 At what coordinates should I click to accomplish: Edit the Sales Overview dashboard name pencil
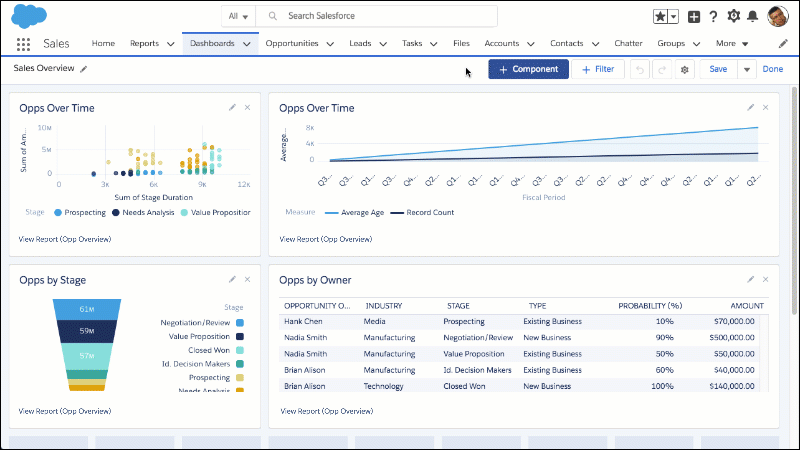pyautogui.click(x=84, y=69)
